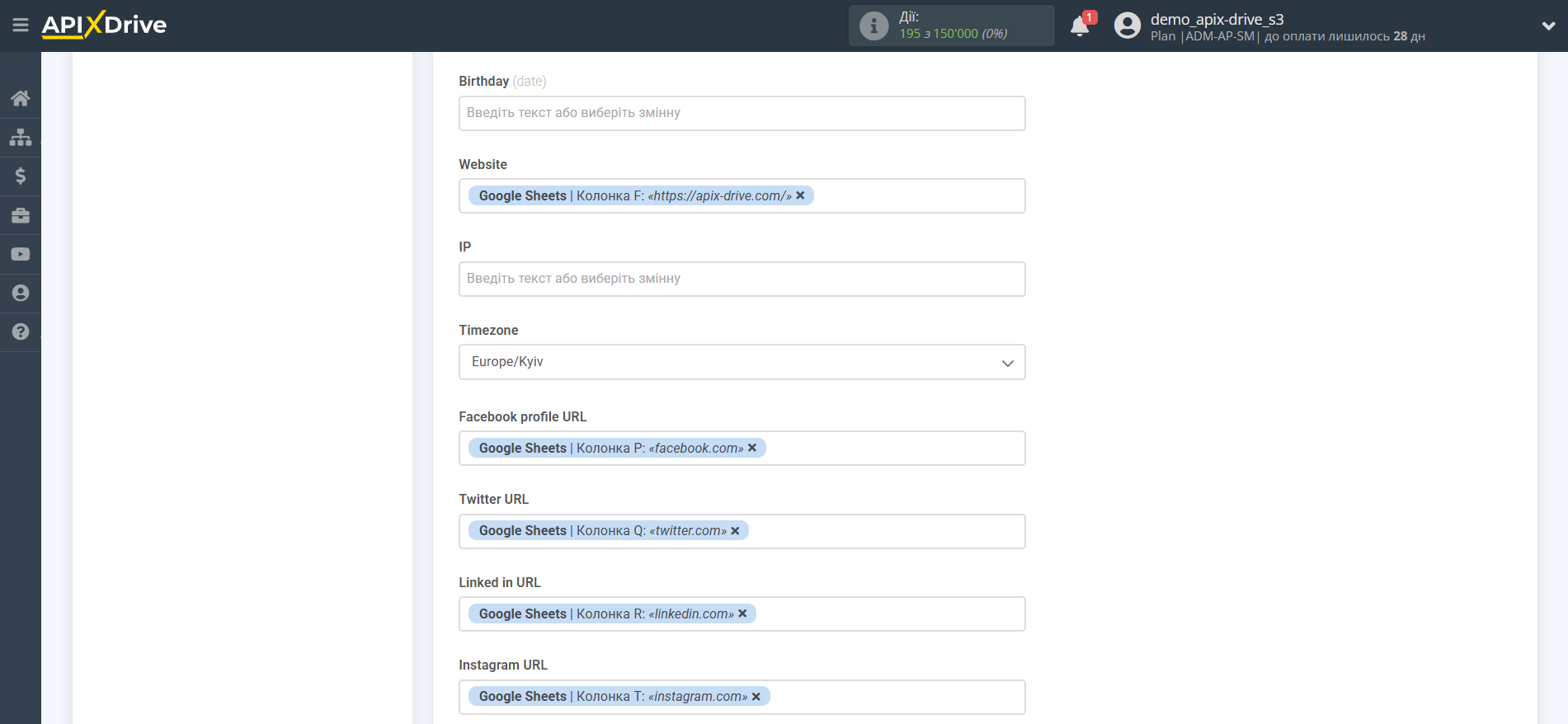Open notifications bell icon

[x=1079, y=26]
